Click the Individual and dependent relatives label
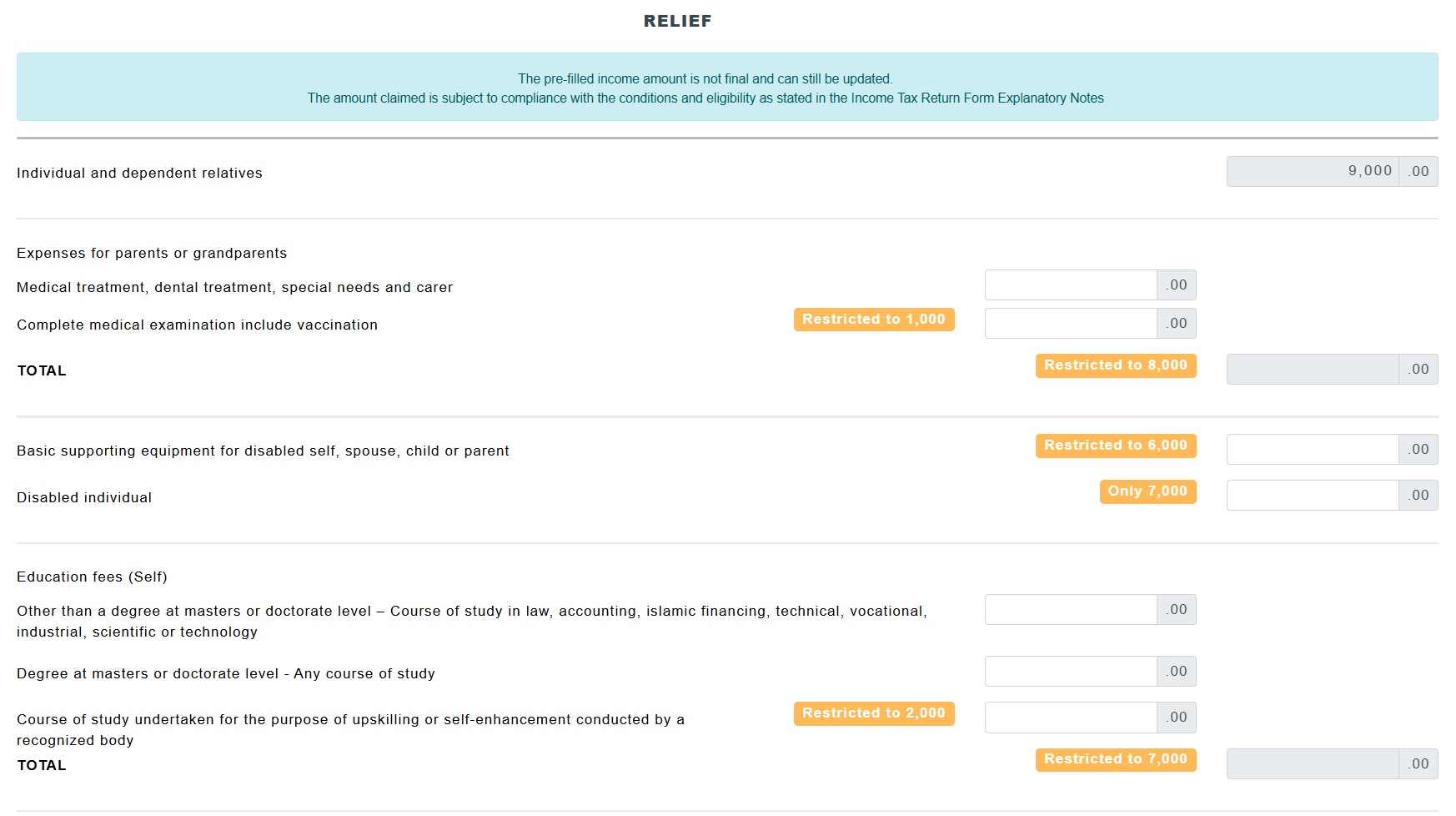Viewport: 1456px width, 816px height. (139, 174)
